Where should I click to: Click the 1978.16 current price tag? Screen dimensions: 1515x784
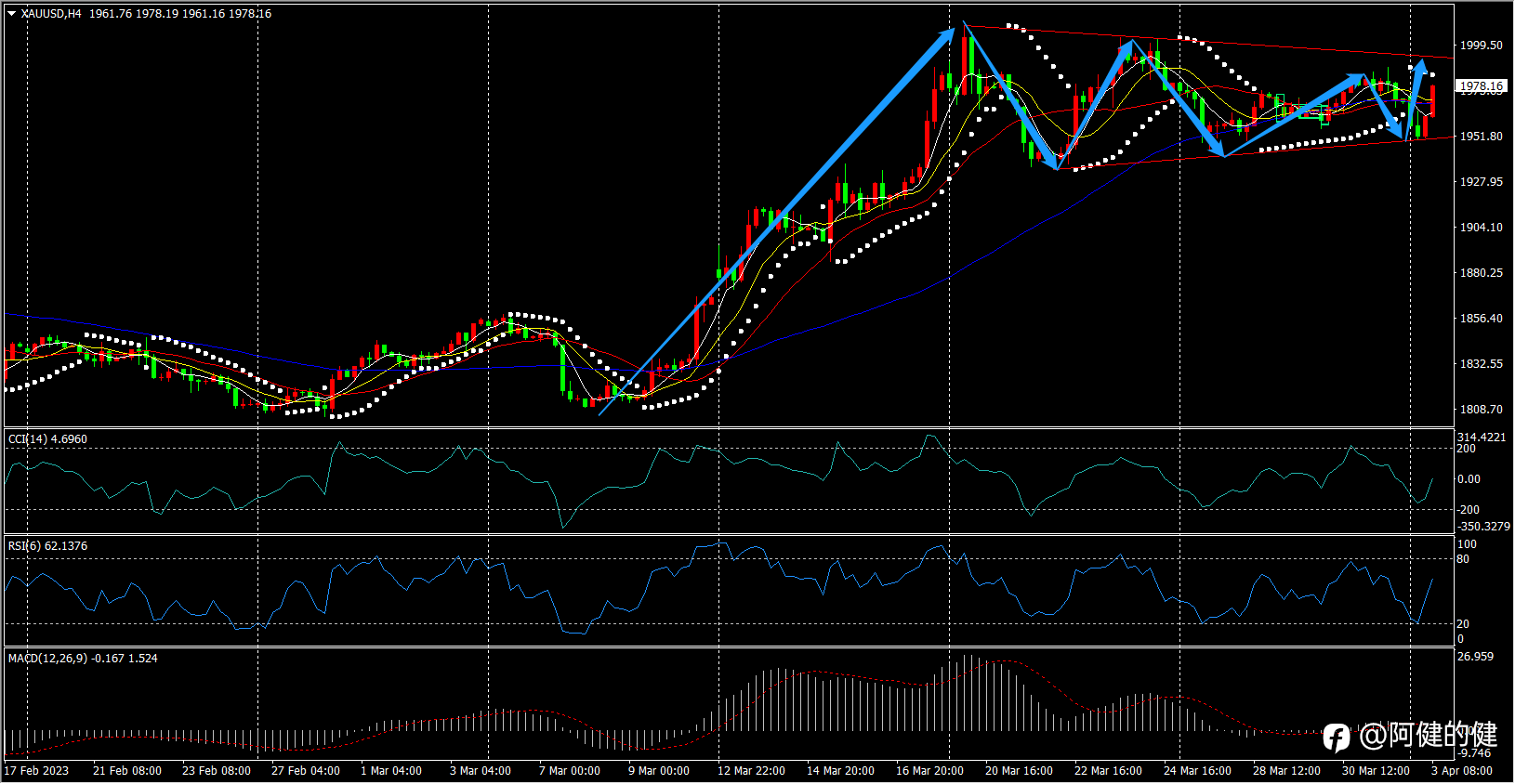pos(1481,86)
